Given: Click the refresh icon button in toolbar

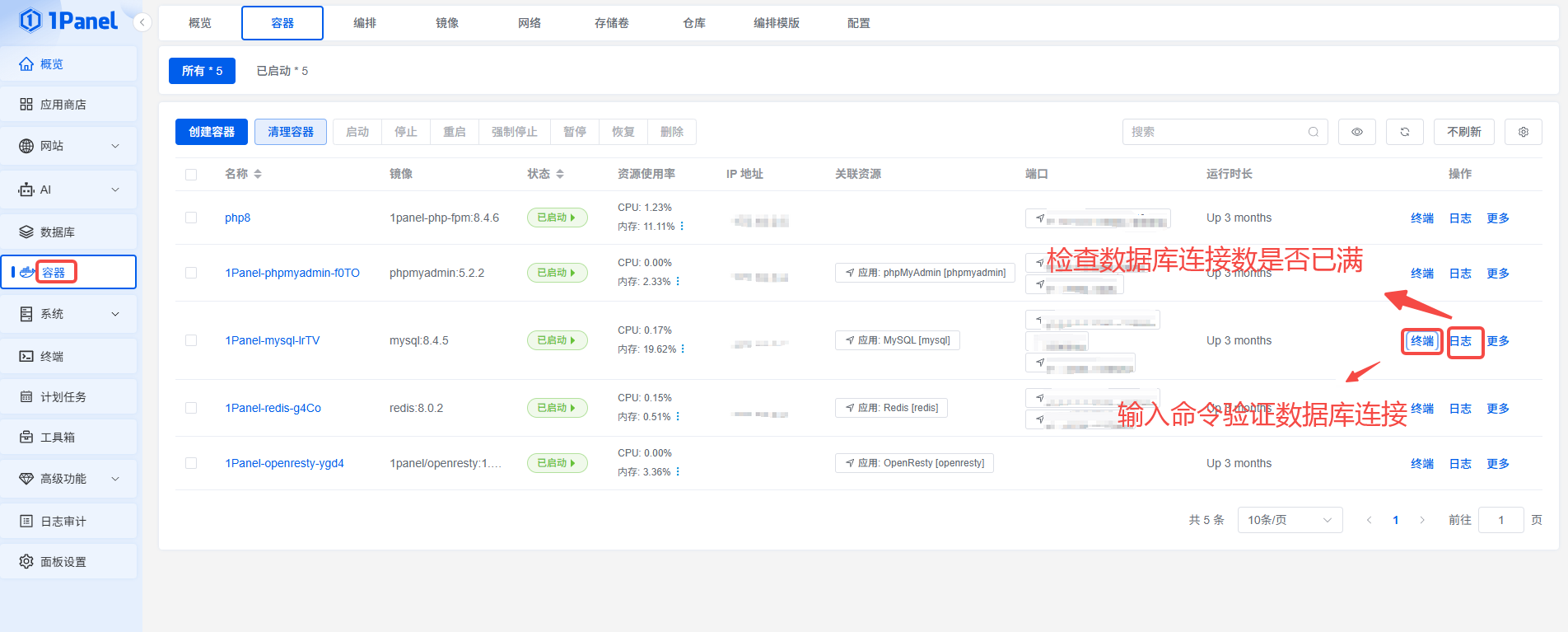Looking at the screenshot, I should pyautogui.click(x=1404, y=132).
